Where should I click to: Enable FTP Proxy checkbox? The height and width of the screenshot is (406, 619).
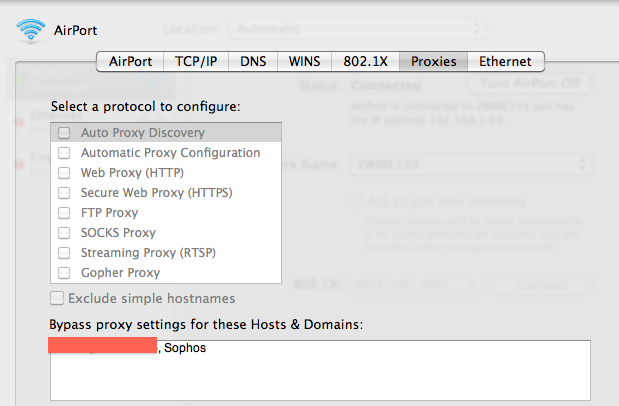64,213
